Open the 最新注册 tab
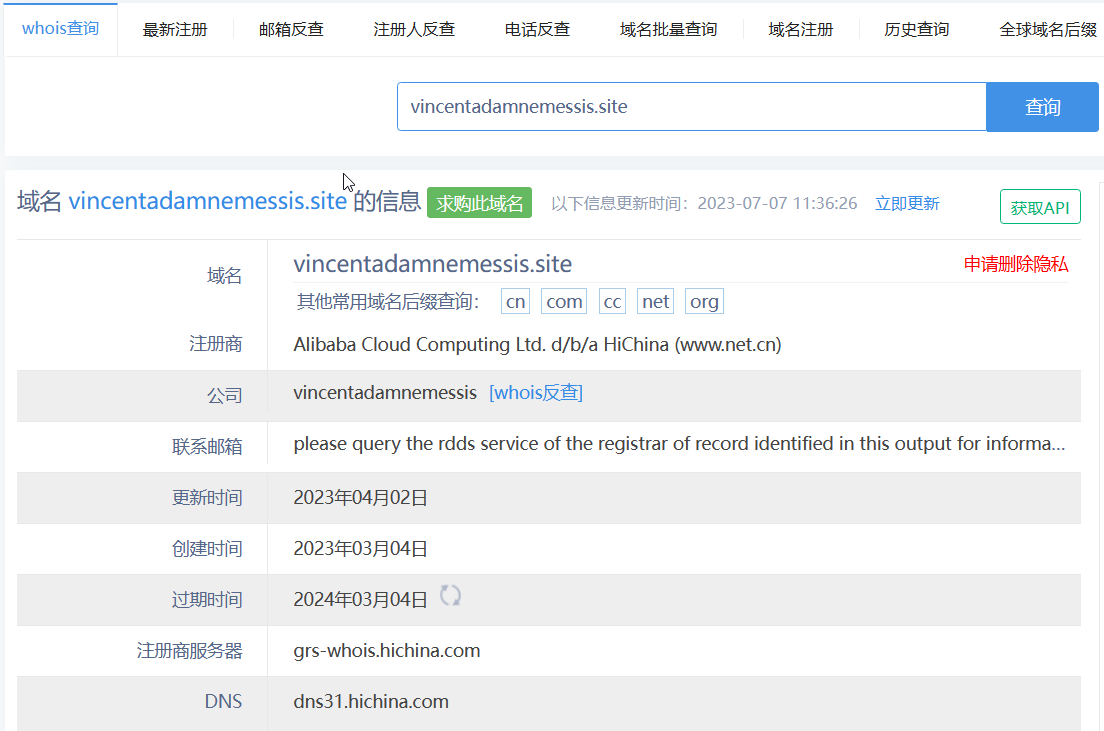This screenshot has height=731, width=1104. [x=175, y=29]
